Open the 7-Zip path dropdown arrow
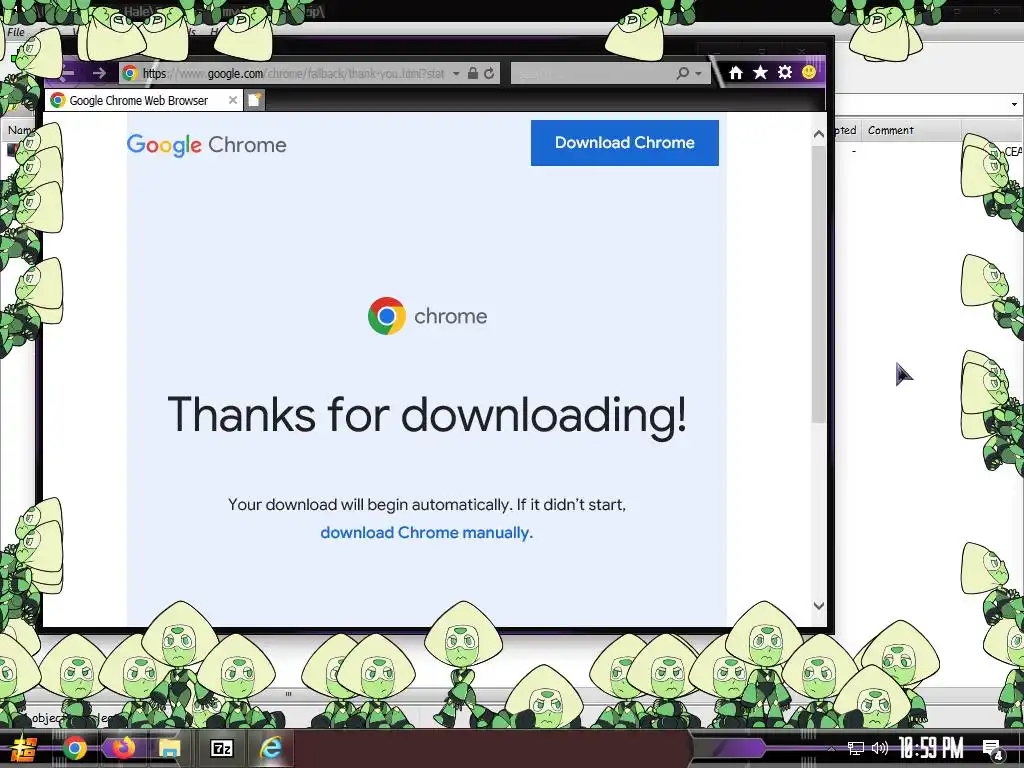The height and width of the screenshot is (768, 1024). point(1014,104)
